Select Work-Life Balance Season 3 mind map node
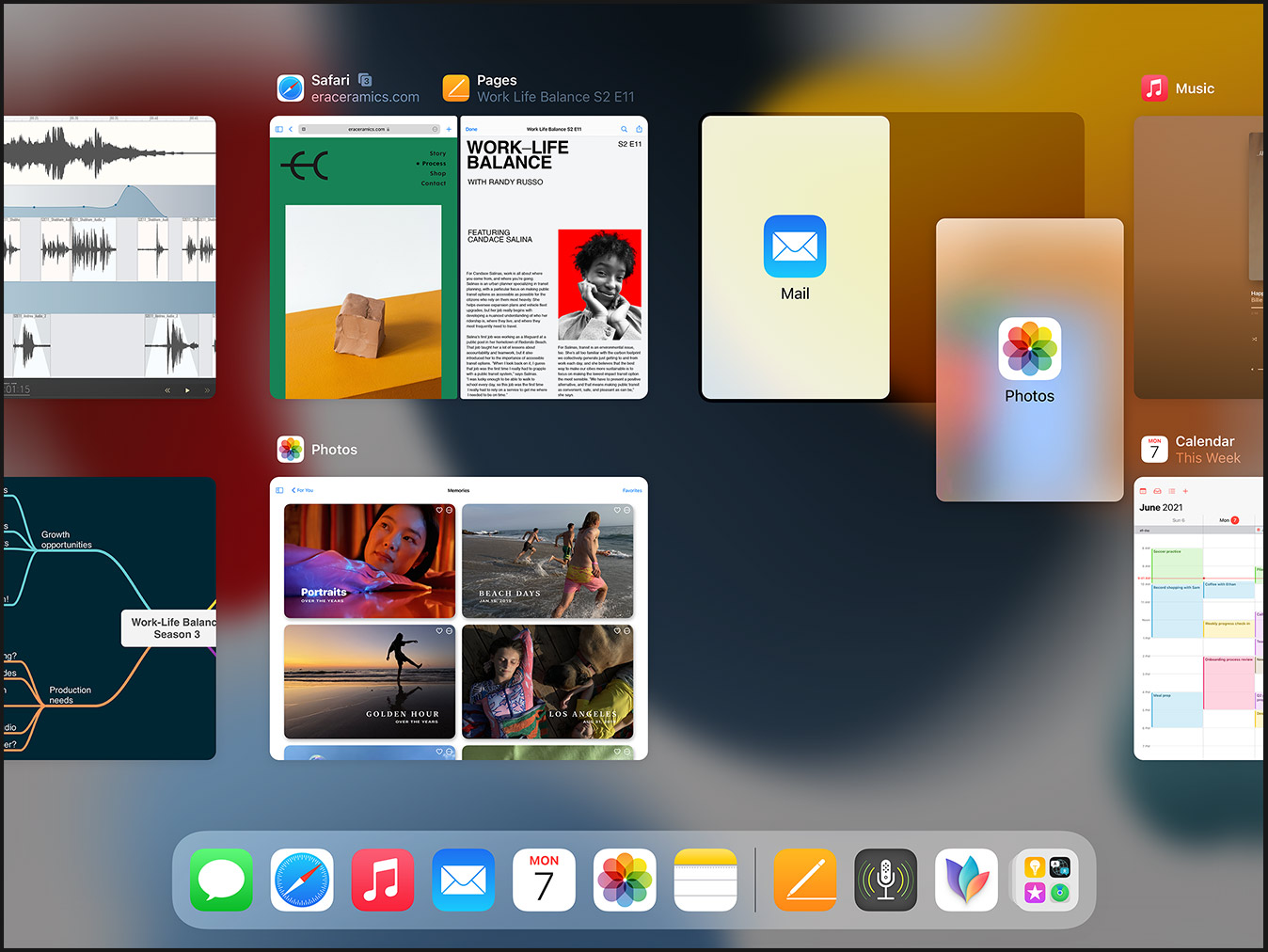 (169, 628)
